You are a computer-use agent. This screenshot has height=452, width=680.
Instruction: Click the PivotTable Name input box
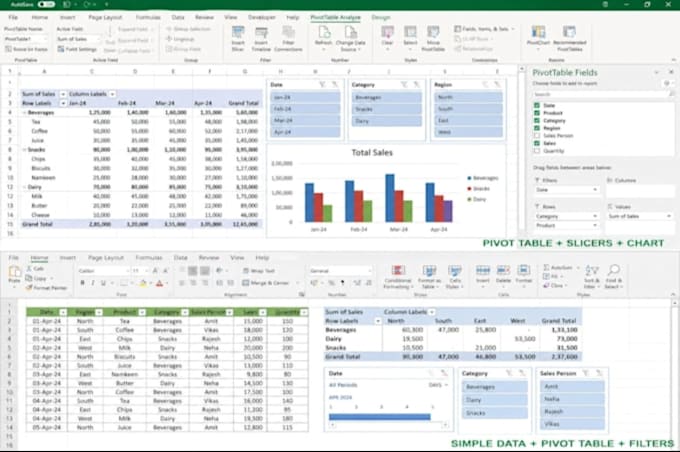(x=25, y=39)
